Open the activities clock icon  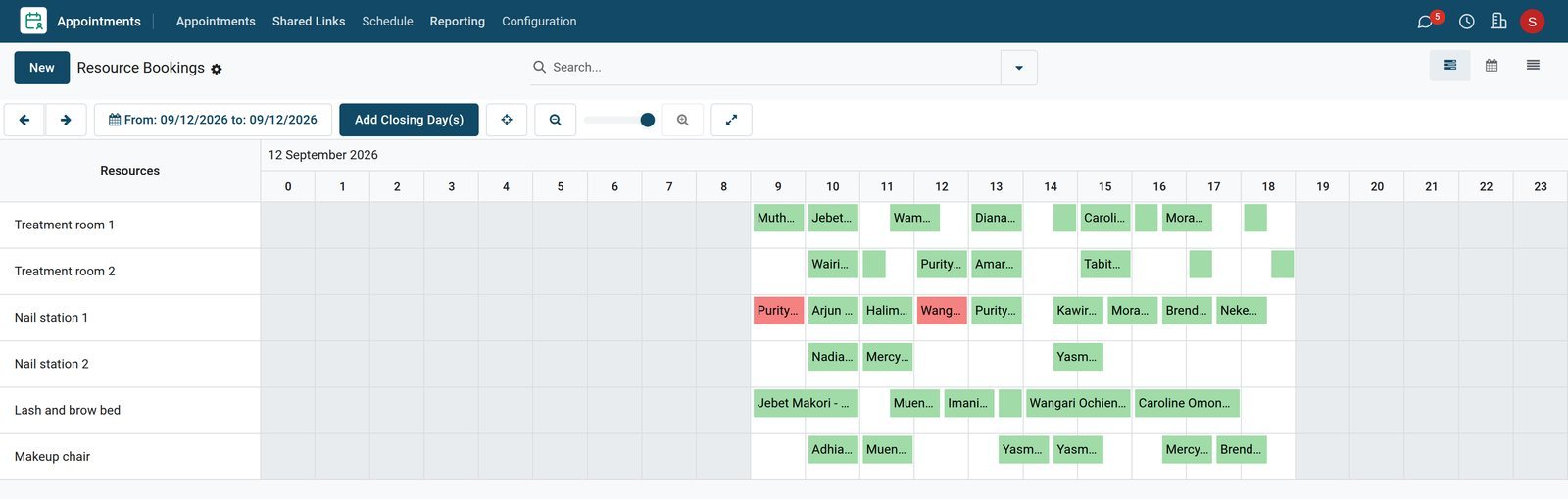(1466, 22)
